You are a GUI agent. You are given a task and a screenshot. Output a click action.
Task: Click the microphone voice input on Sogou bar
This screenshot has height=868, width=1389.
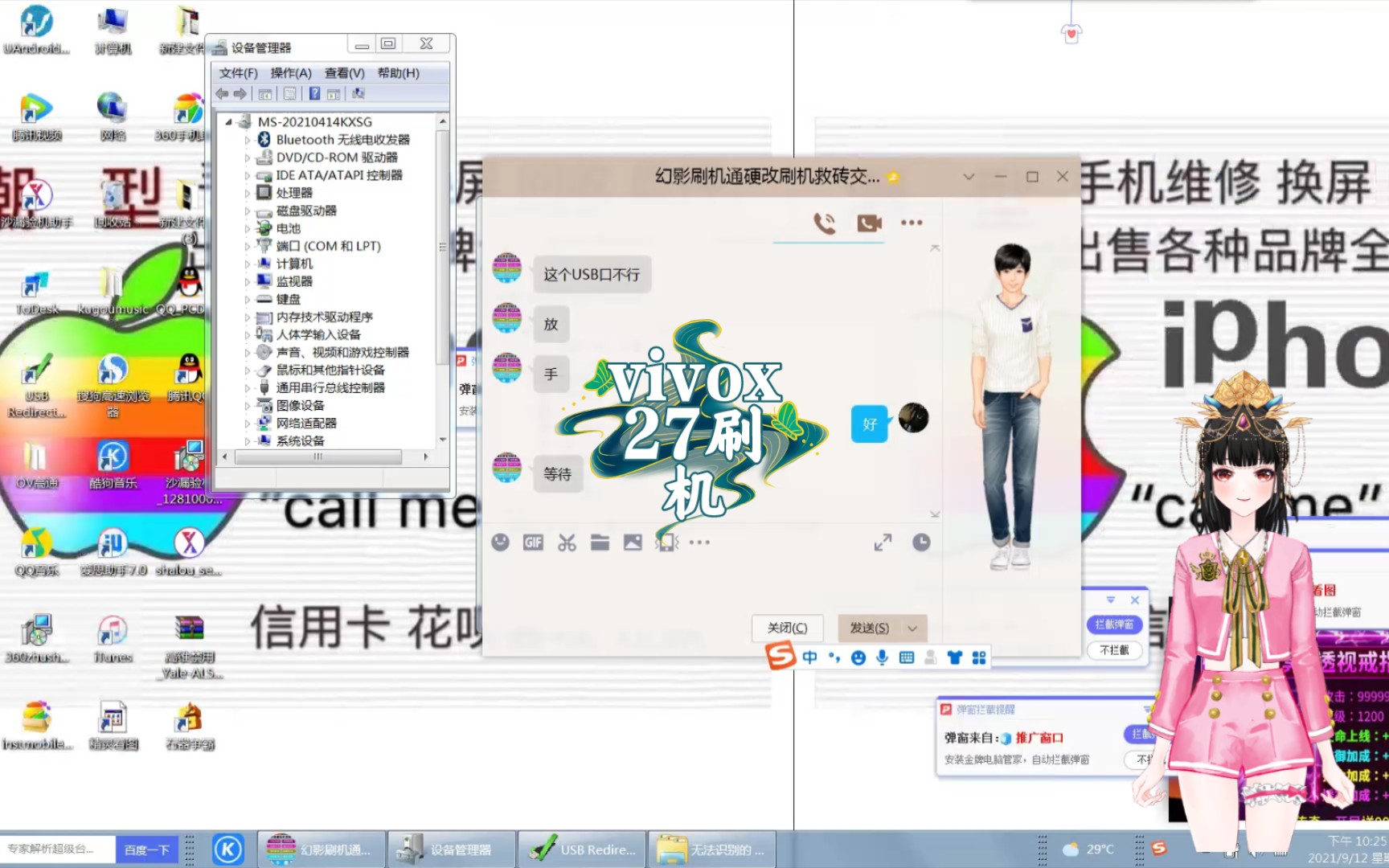click(883, 657)
